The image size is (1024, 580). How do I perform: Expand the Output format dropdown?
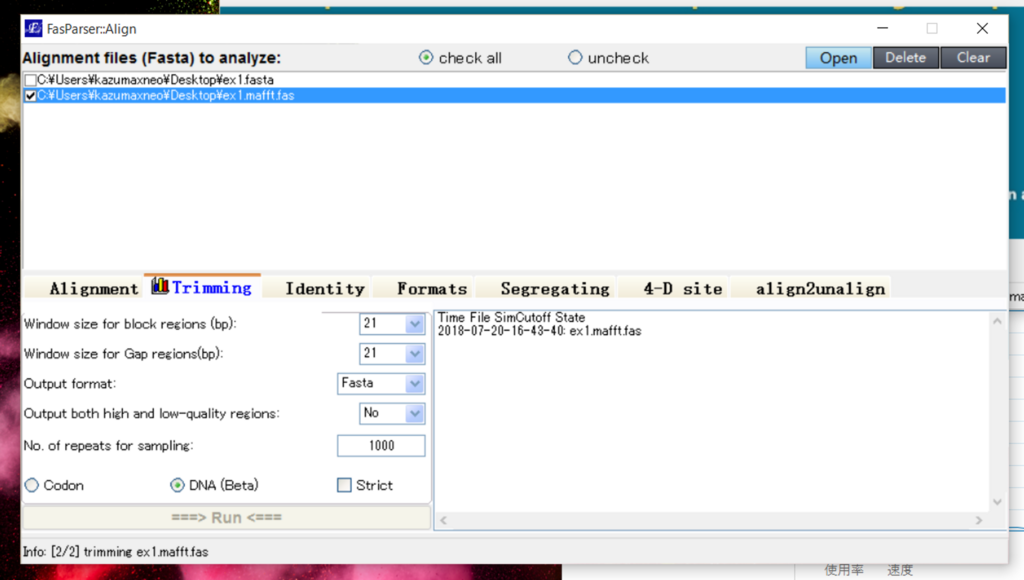coord(415,383)
